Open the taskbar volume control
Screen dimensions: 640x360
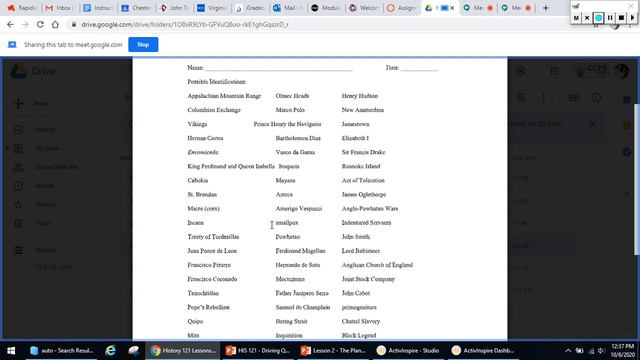pyautogui.click(x=601, y=351)
